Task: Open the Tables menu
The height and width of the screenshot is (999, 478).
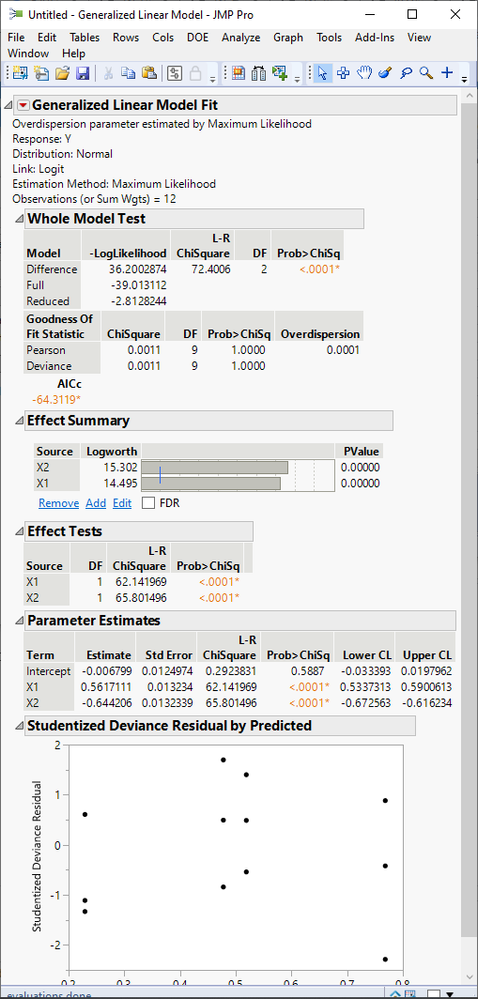Action: click(85, 38)
